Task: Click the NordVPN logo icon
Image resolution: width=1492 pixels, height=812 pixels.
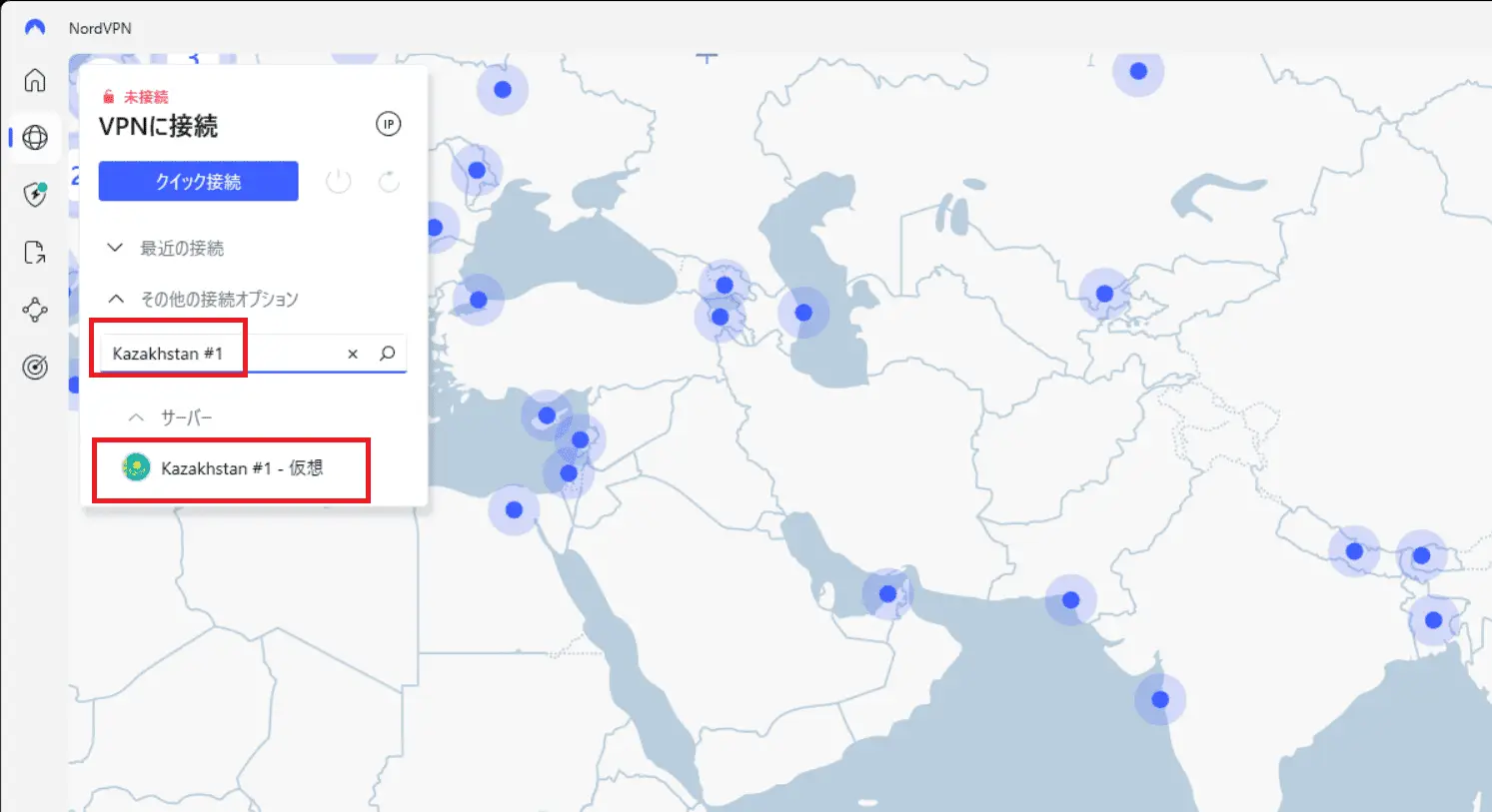Action: 35,28
